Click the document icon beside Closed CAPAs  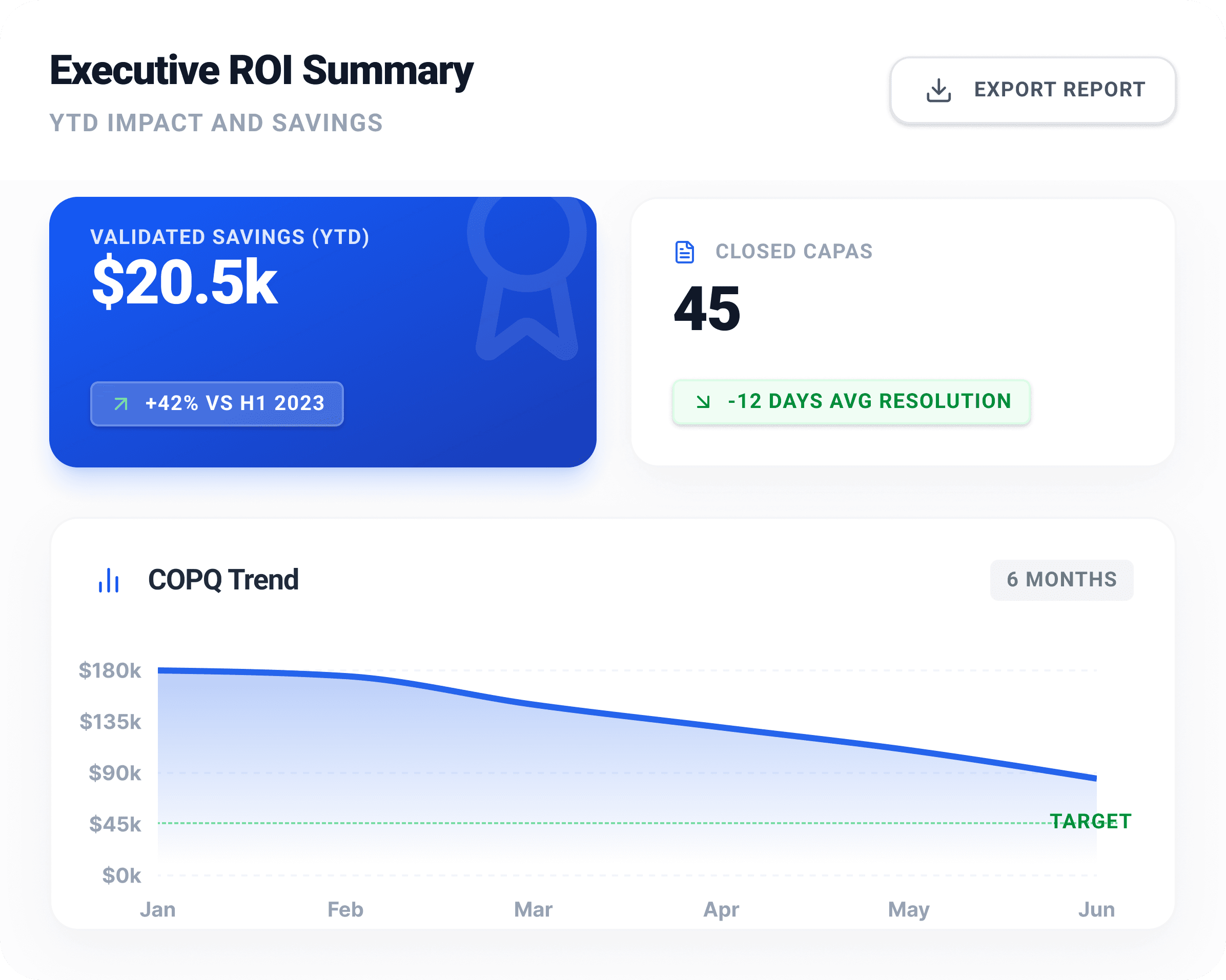click(685, 252)
